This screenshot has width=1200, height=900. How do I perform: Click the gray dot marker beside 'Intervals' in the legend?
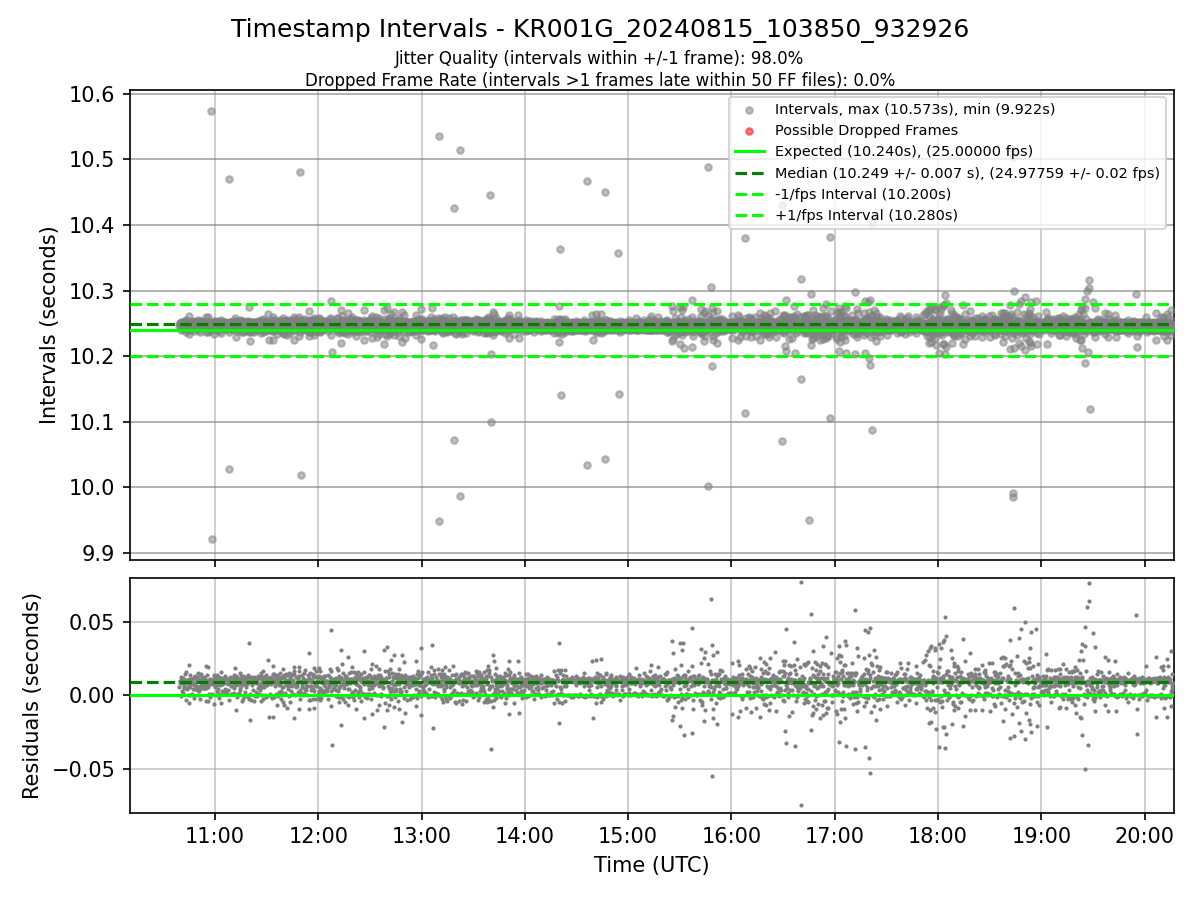click(x=751, y=109)
